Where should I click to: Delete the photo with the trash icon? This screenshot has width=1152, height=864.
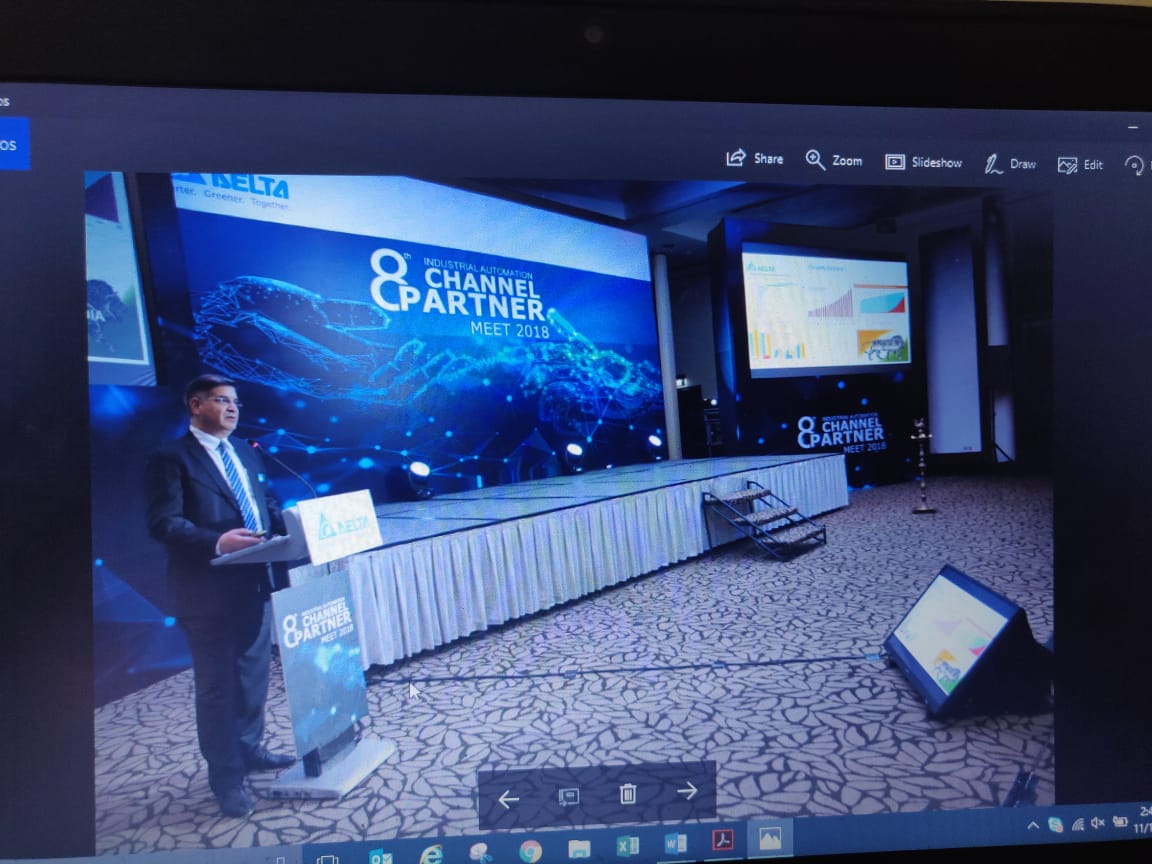(627, 793)
